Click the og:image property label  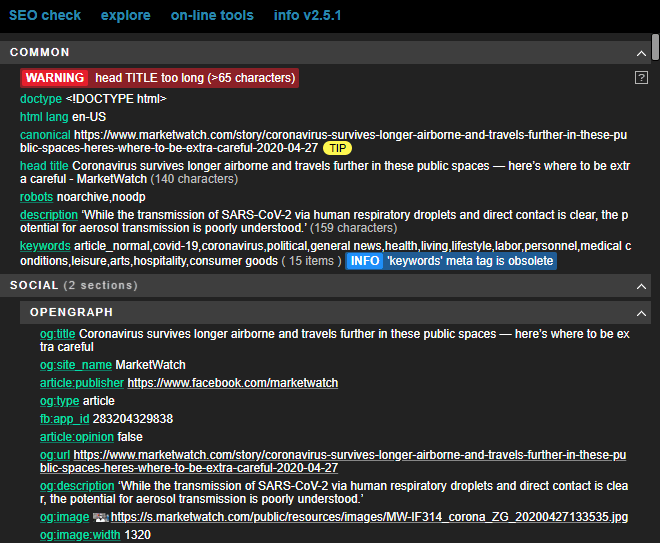(x=64, y=517)
